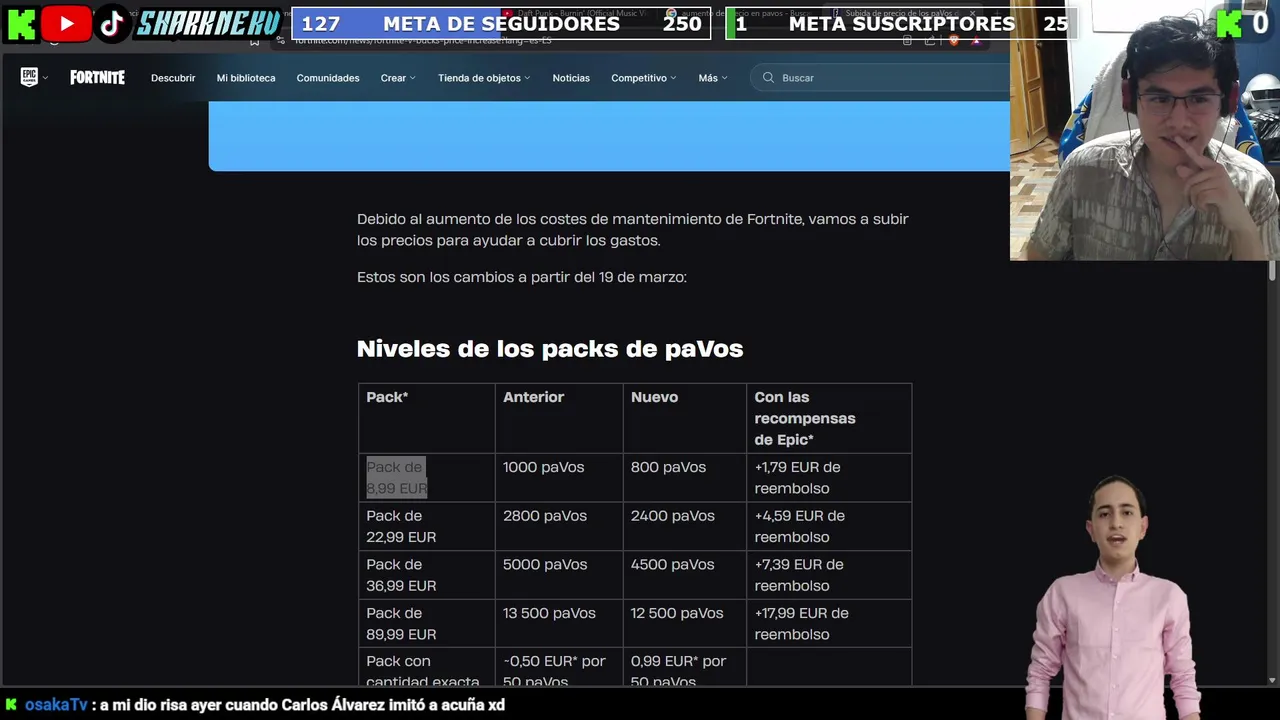Click the Kick logo in the chat ticker
1280x720 pixels.
[11, 705]
